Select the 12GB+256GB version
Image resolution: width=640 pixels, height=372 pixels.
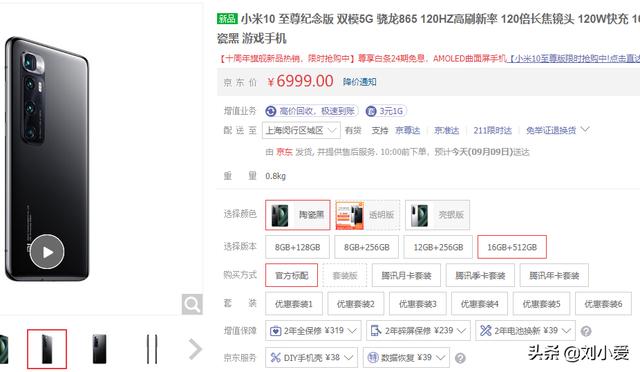(x=438, y=247)
